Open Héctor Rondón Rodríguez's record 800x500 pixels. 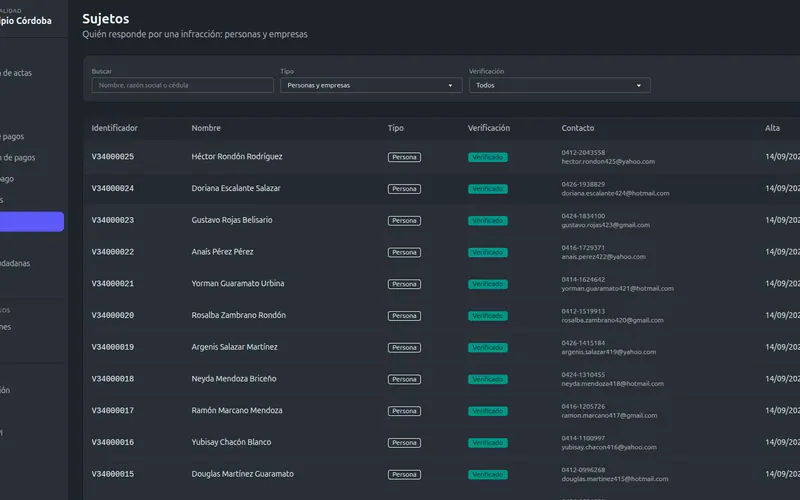coord(237,157)
